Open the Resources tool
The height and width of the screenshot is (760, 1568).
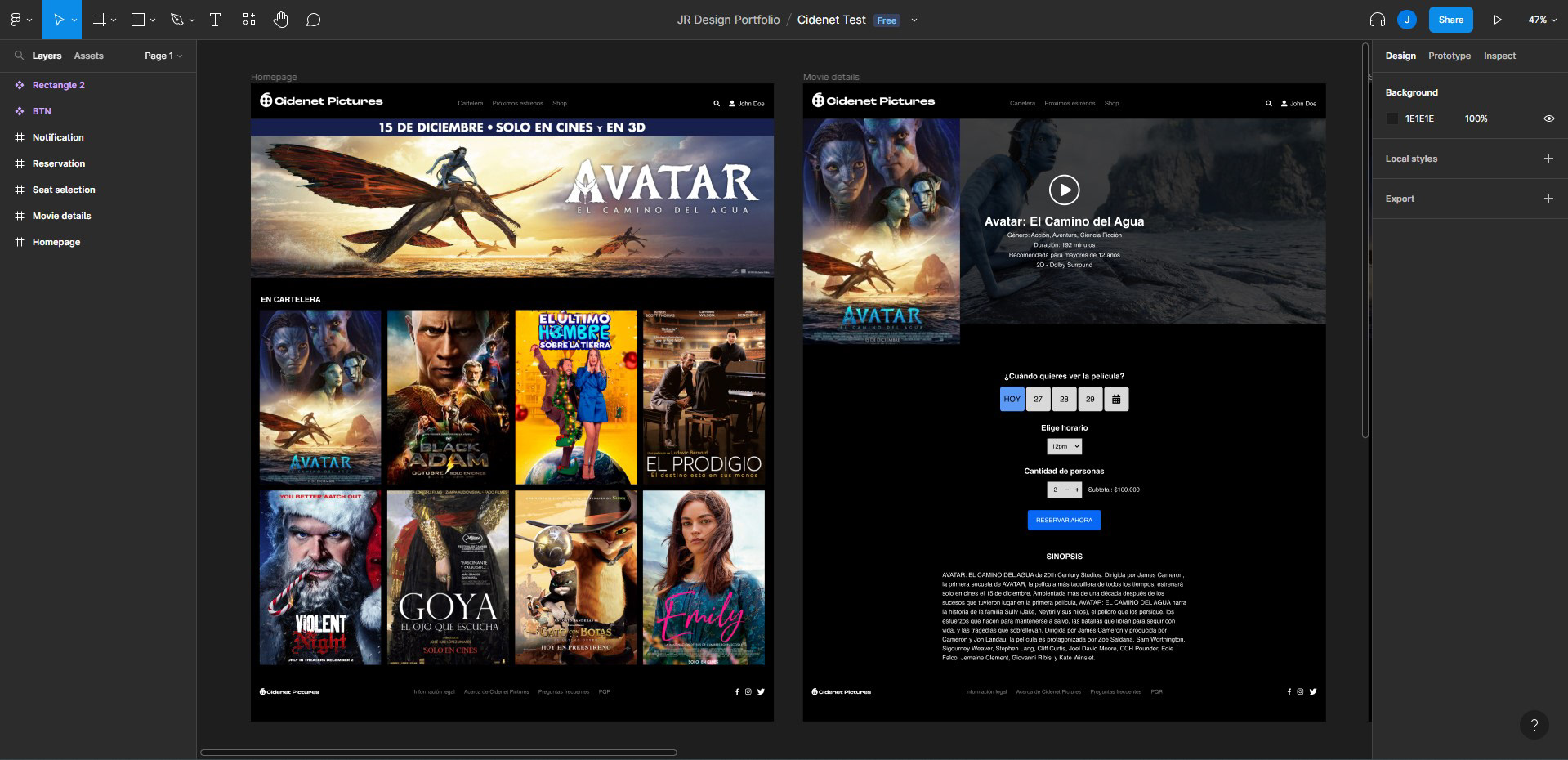249,20
